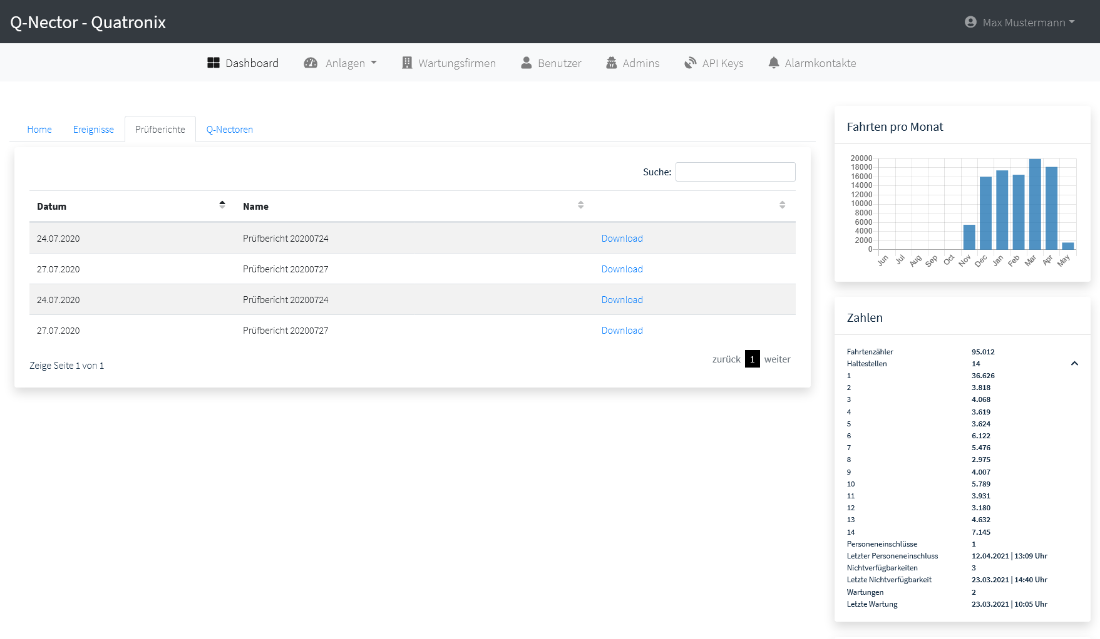The height and width of the screenshot is (639, 1100).
Task: Download the second Prüfbericht 20200724 row
Action: pyautogui.click(x=622, y=300)
